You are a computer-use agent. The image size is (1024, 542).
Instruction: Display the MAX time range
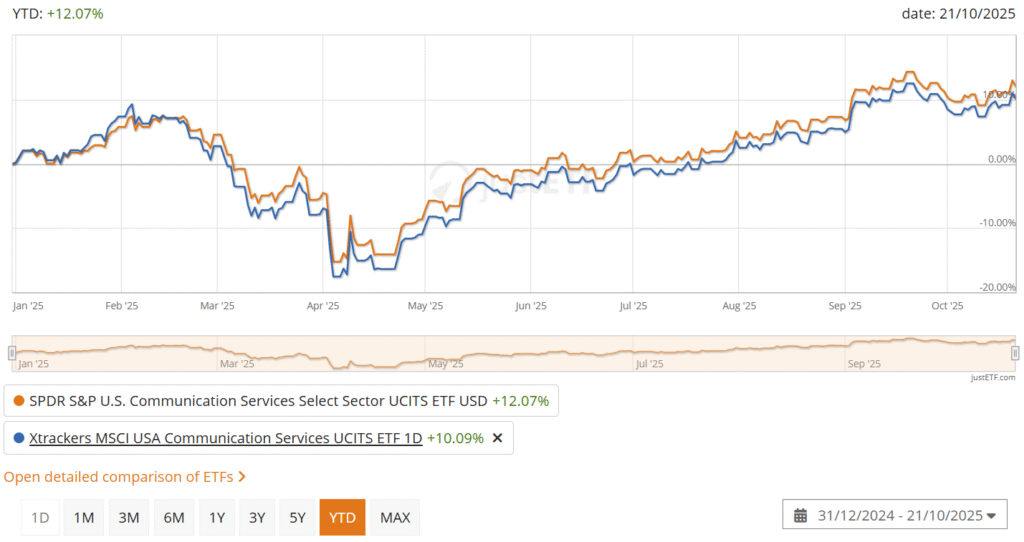point(395,517)
